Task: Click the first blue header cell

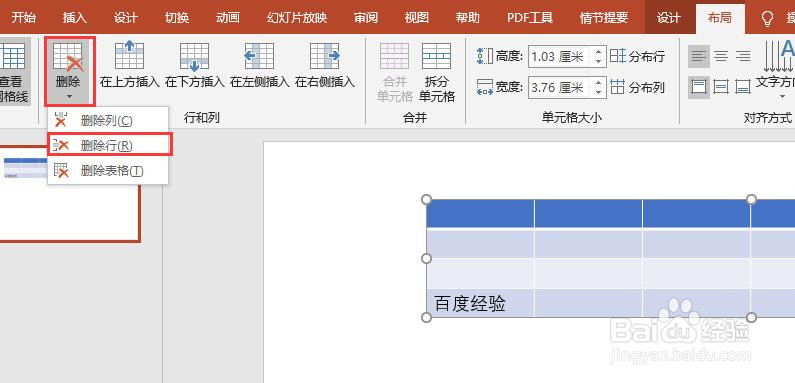Action: point(480,214)
